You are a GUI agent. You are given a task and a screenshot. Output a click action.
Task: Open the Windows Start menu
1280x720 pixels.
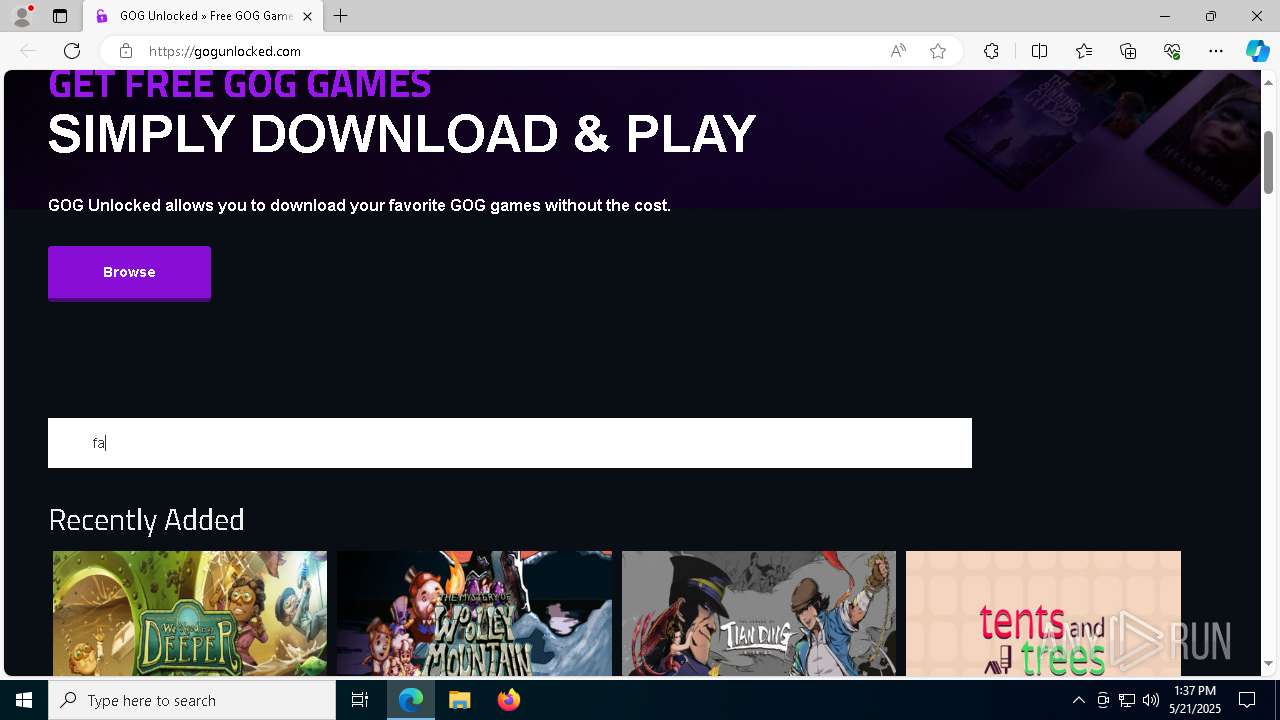point(24,700)
